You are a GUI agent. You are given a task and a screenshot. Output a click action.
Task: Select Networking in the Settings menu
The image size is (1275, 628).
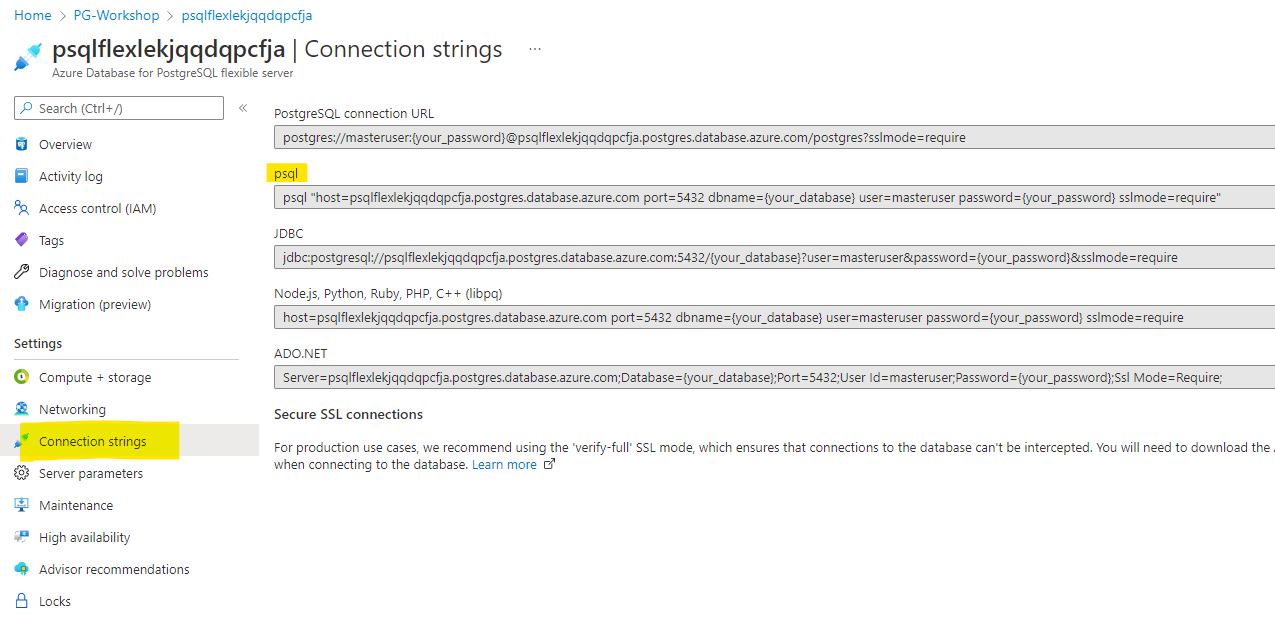(x=72, y=410)
